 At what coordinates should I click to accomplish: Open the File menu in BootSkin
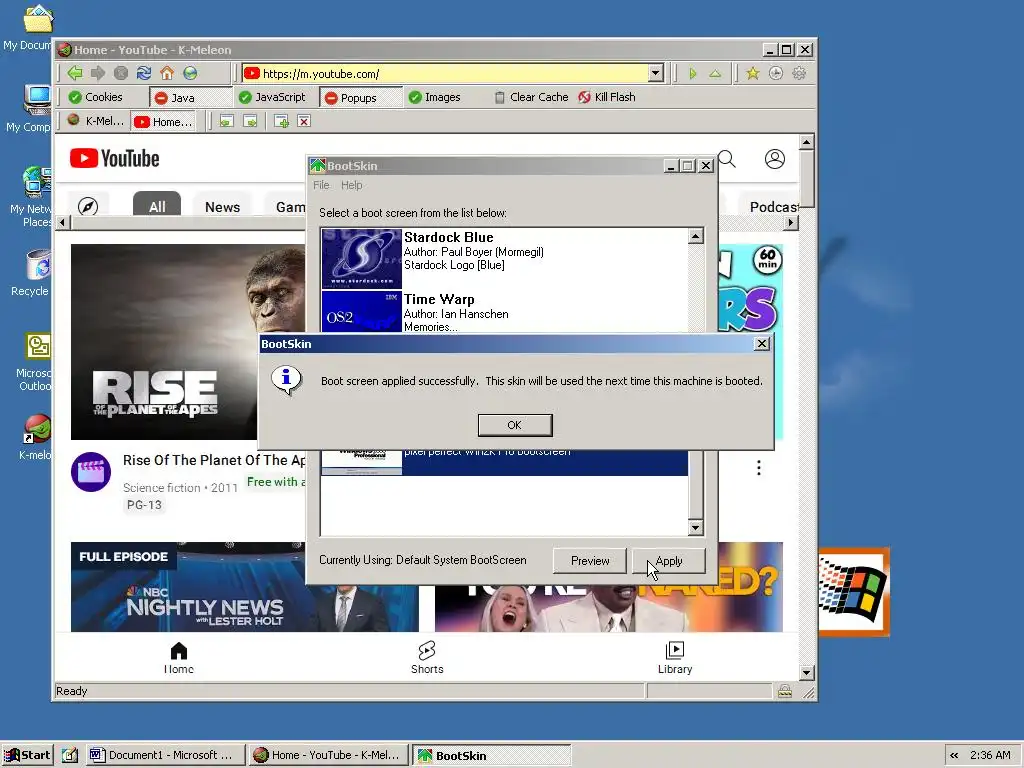tap(321, 185)
